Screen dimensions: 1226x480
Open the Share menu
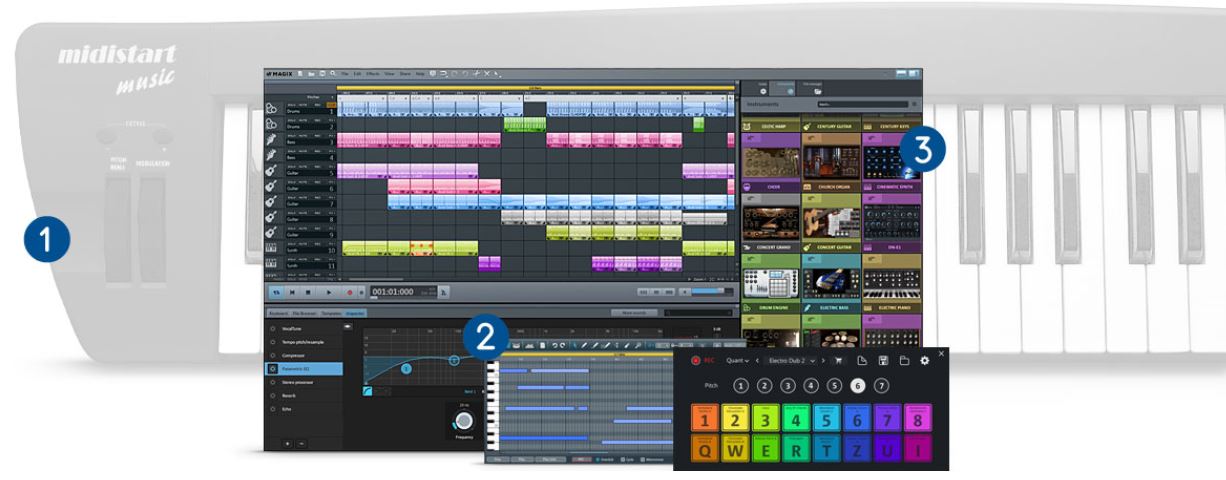pyautogui.click(x=405, y=74)
